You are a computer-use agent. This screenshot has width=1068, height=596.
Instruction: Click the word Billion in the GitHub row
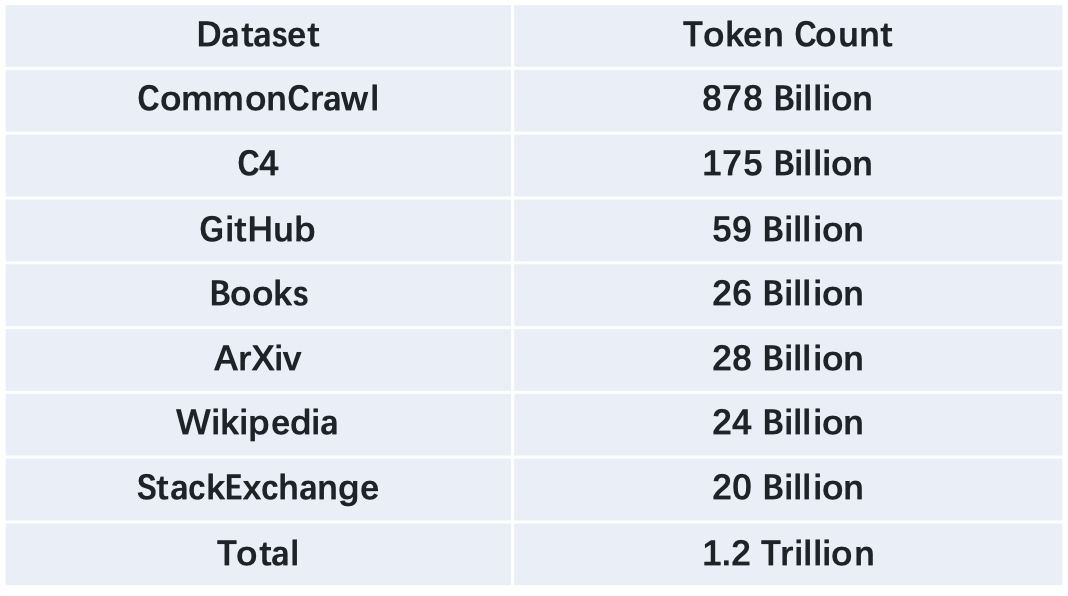click(x=813, y=230)
